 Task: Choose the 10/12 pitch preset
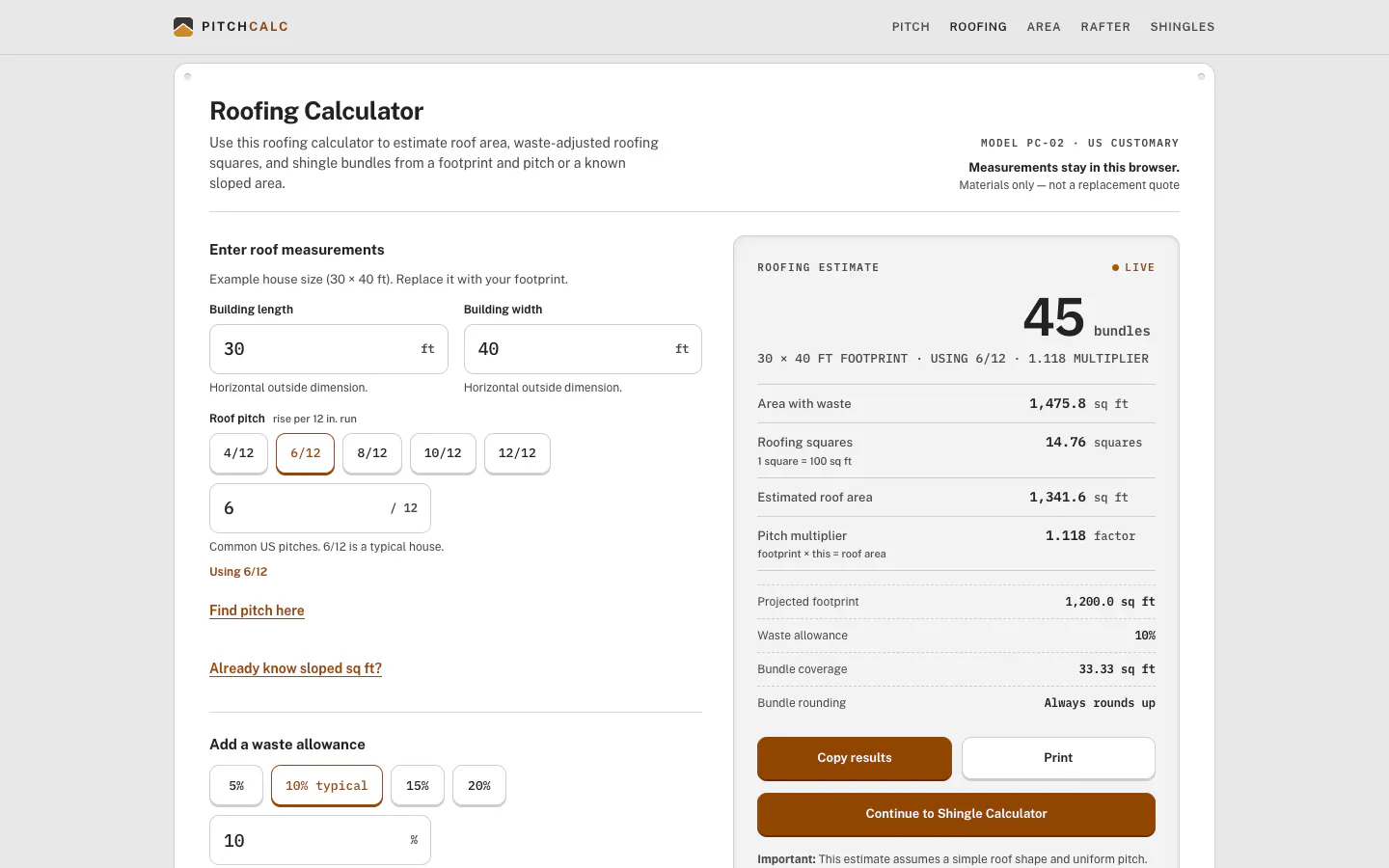point(443,453)
